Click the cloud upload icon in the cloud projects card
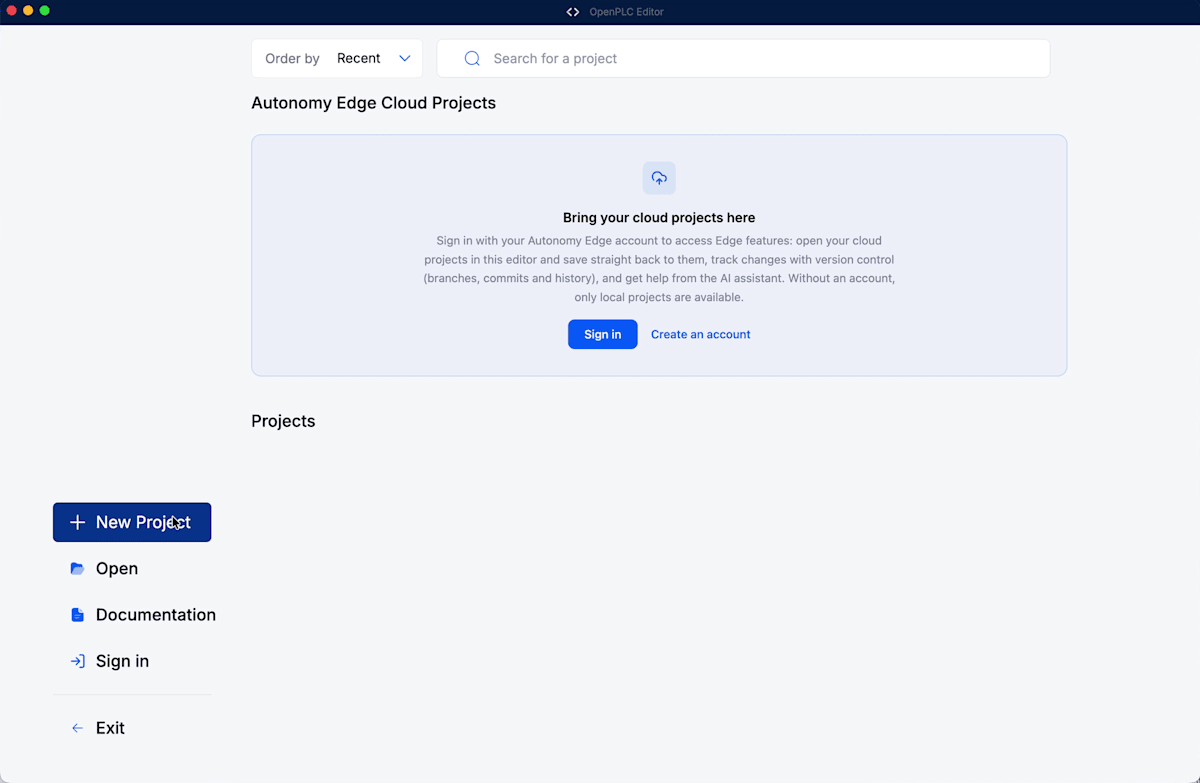This screenshot has height=783, width=1200. 659,178
